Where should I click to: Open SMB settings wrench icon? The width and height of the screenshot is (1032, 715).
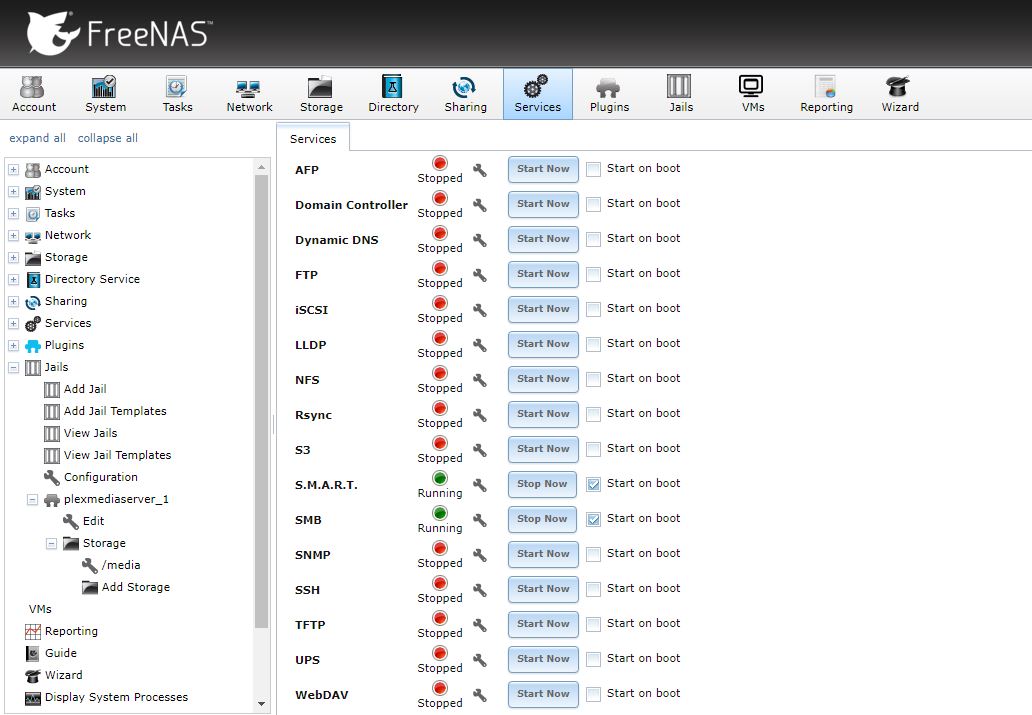pos(480,520)
